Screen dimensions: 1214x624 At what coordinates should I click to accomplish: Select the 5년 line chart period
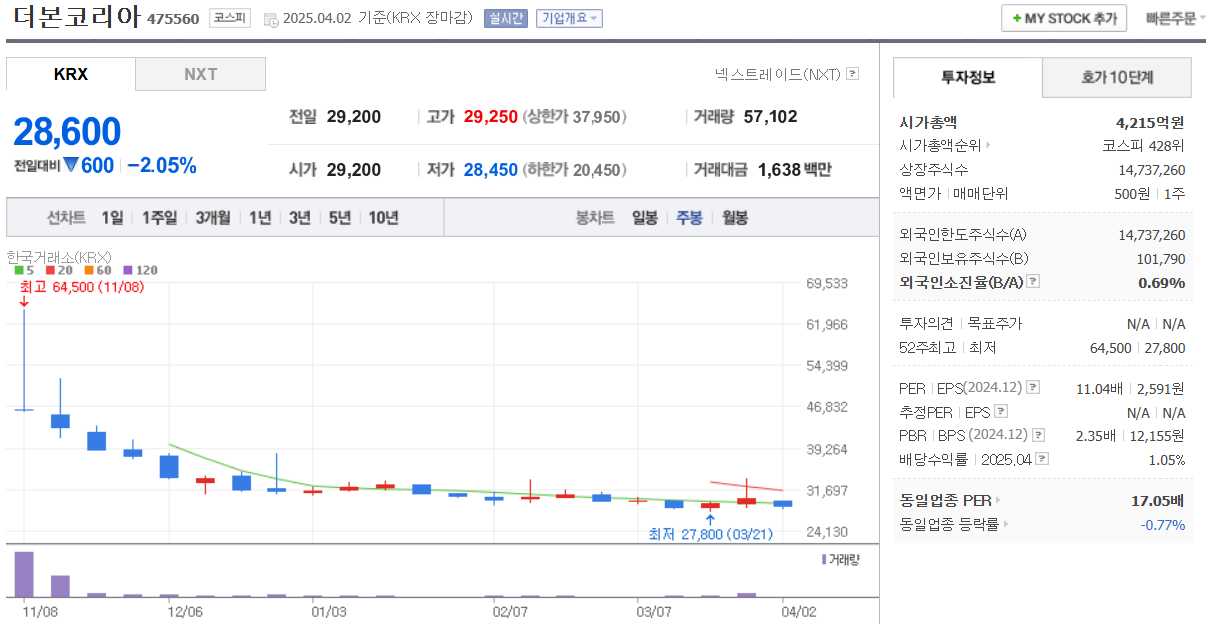[340, 218]
